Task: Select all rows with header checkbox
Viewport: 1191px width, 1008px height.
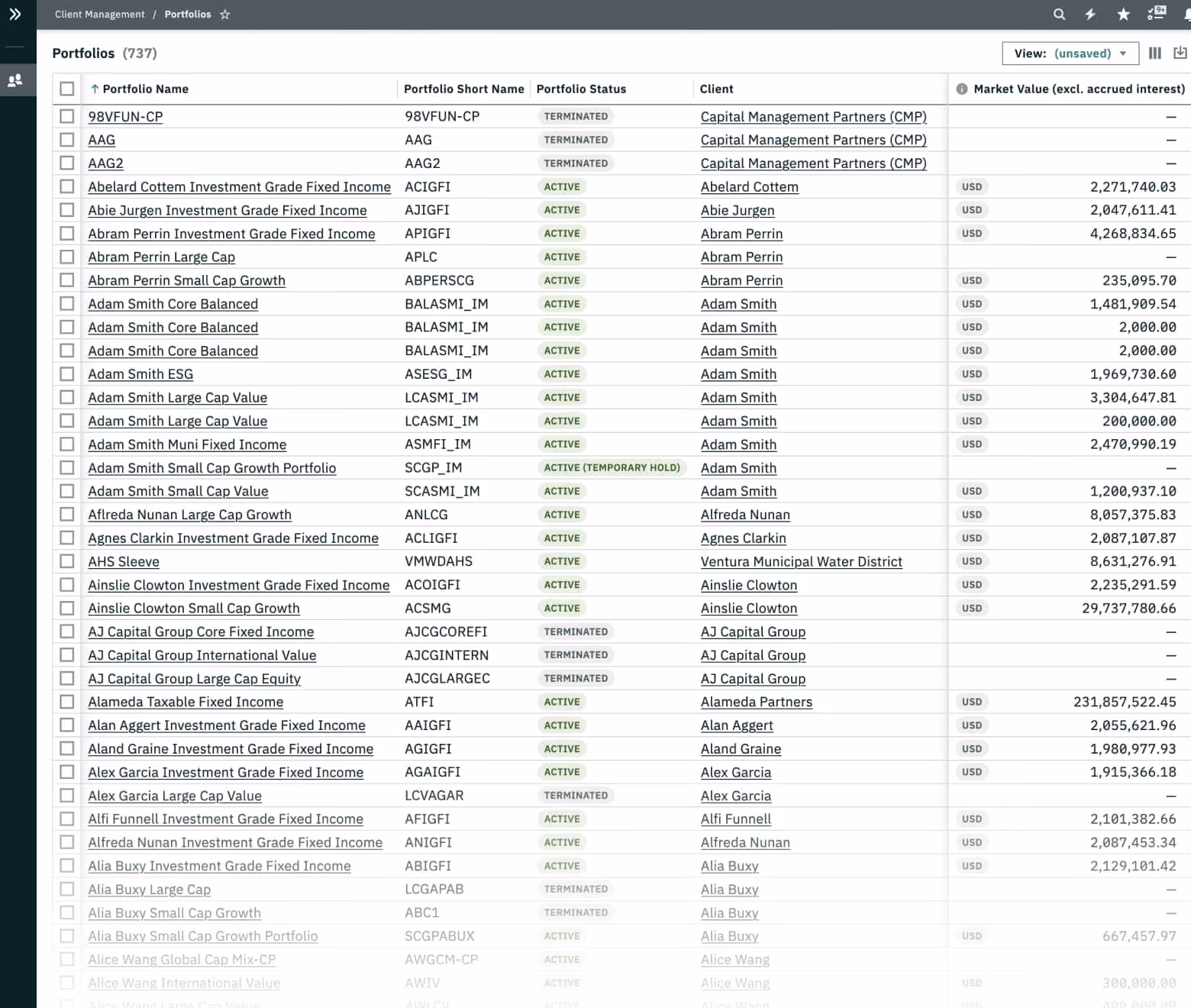Action: click(x=67, y=89)
